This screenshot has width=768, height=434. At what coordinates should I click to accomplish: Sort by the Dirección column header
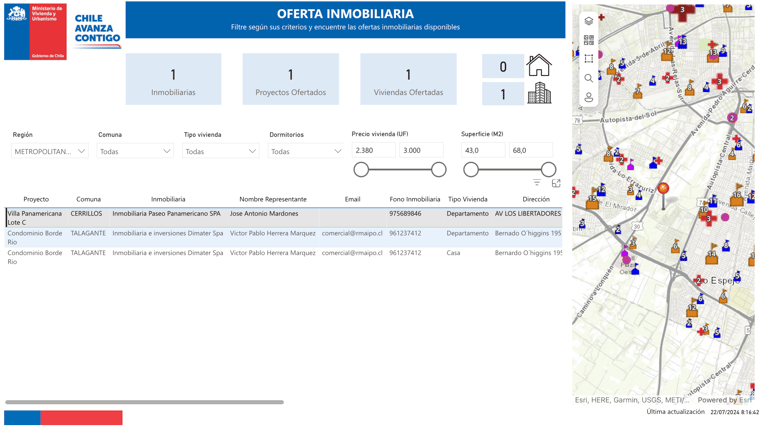[536, 199]
